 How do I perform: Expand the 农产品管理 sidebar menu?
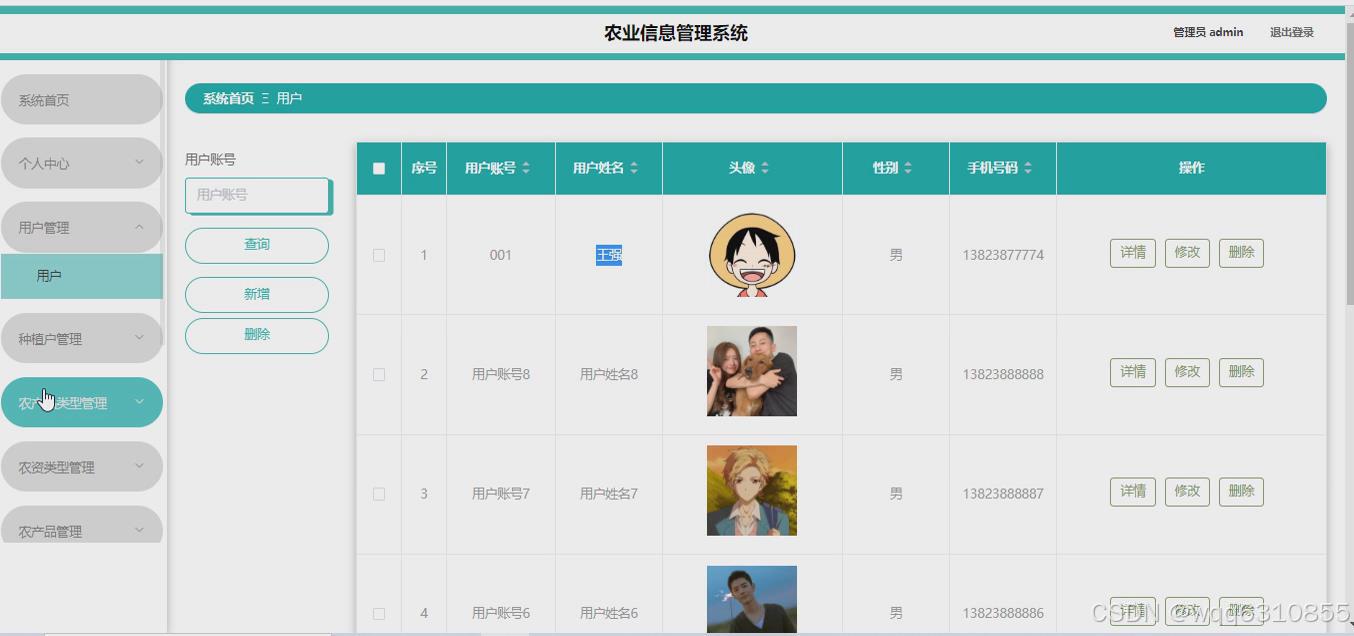tap(81, 526)
